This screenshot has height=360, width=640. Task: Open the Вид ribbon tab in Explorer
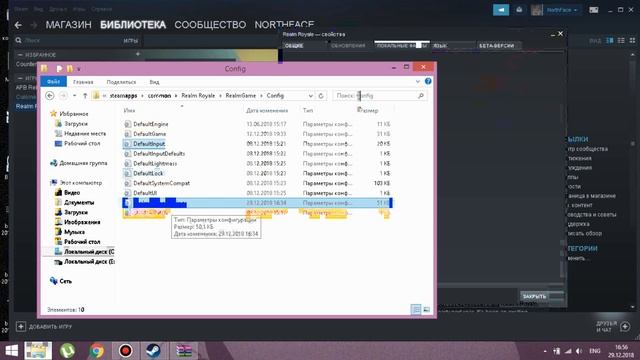point(154,82)
